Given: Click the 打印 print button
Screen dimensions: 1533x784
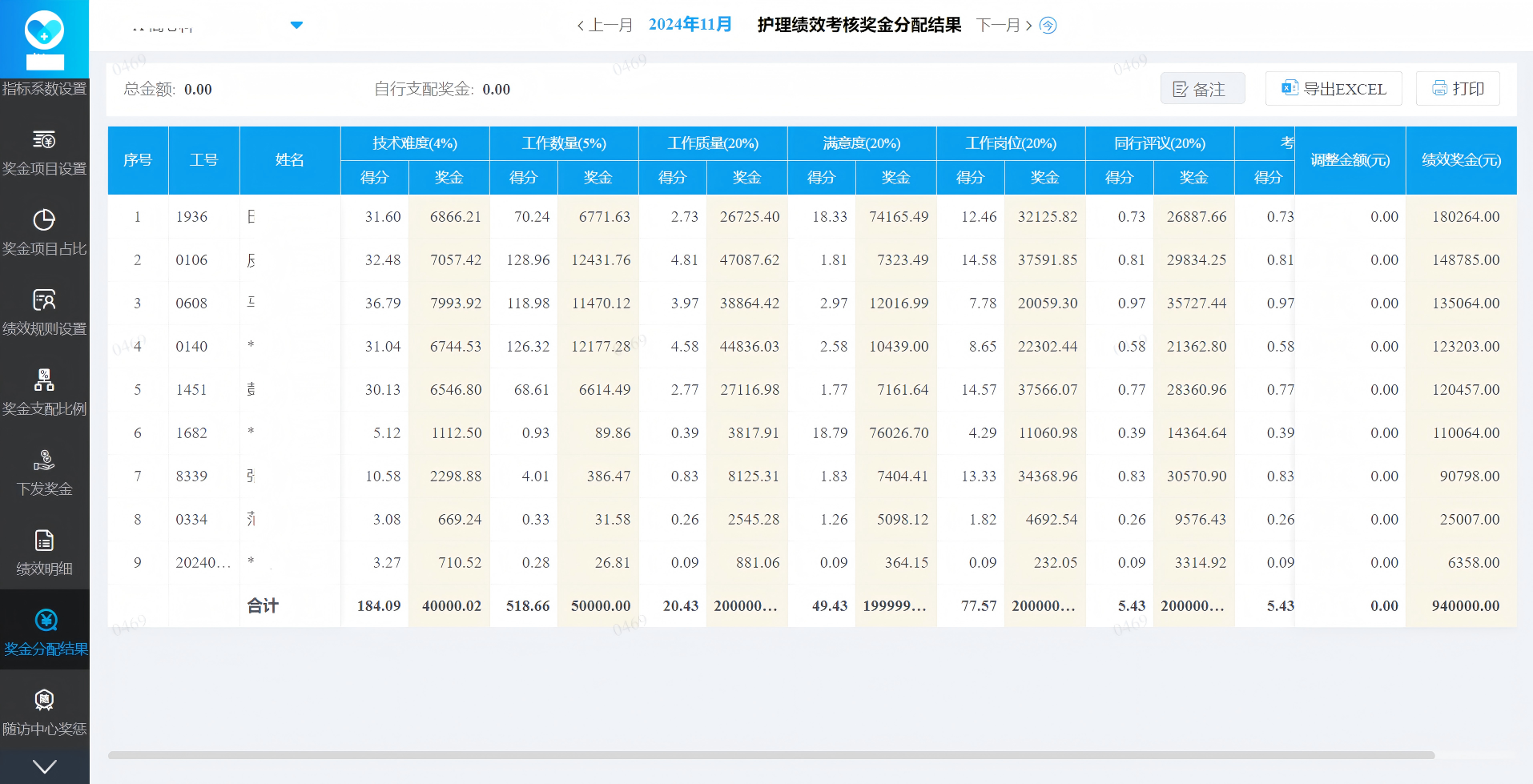Looking at the screenshot, I should 1458,89.
